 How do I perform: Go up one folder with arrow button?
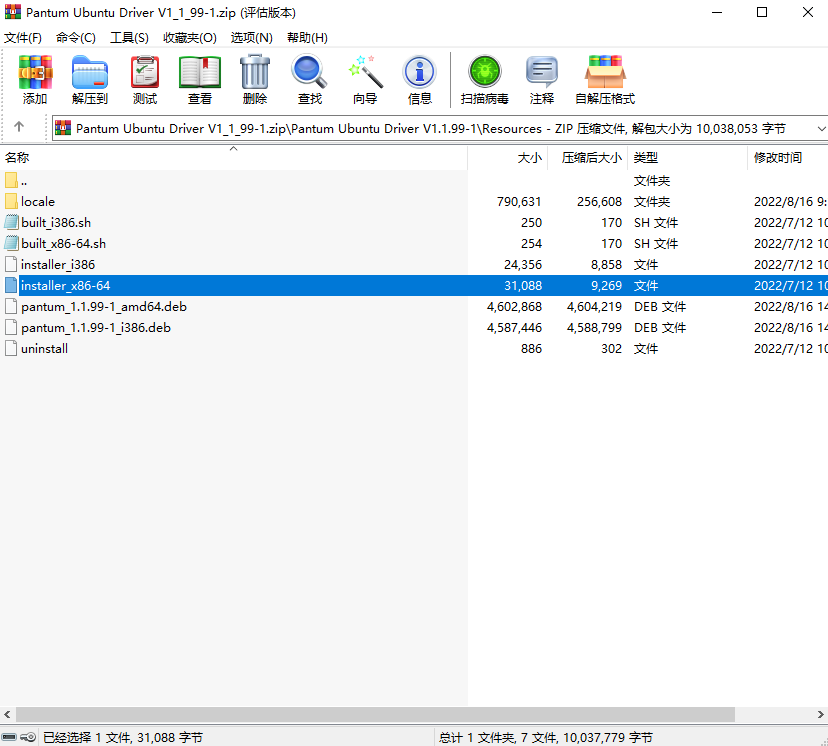(x=19, y=128)
